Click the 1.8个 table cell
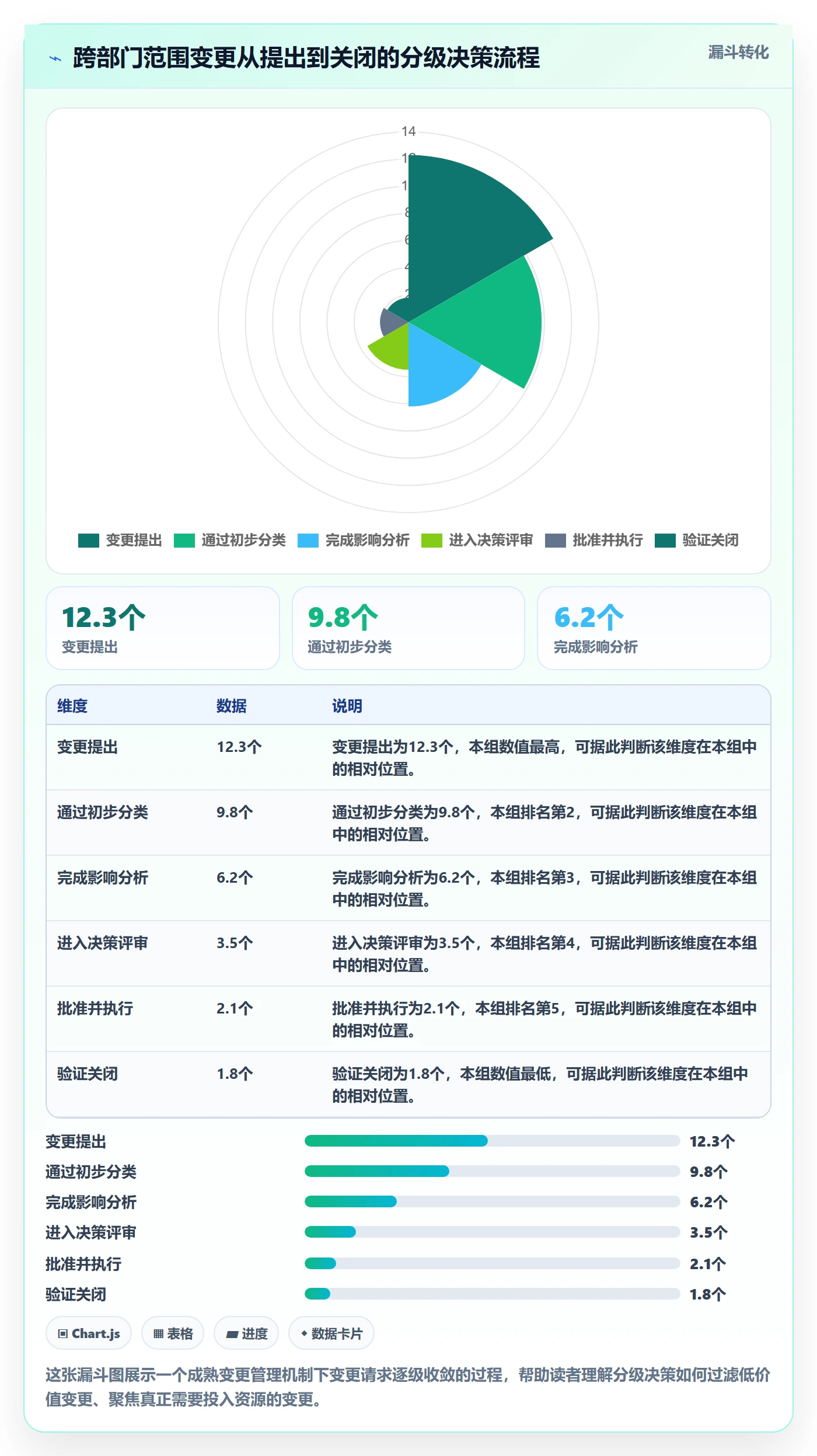 click(x=235, y=1074)
